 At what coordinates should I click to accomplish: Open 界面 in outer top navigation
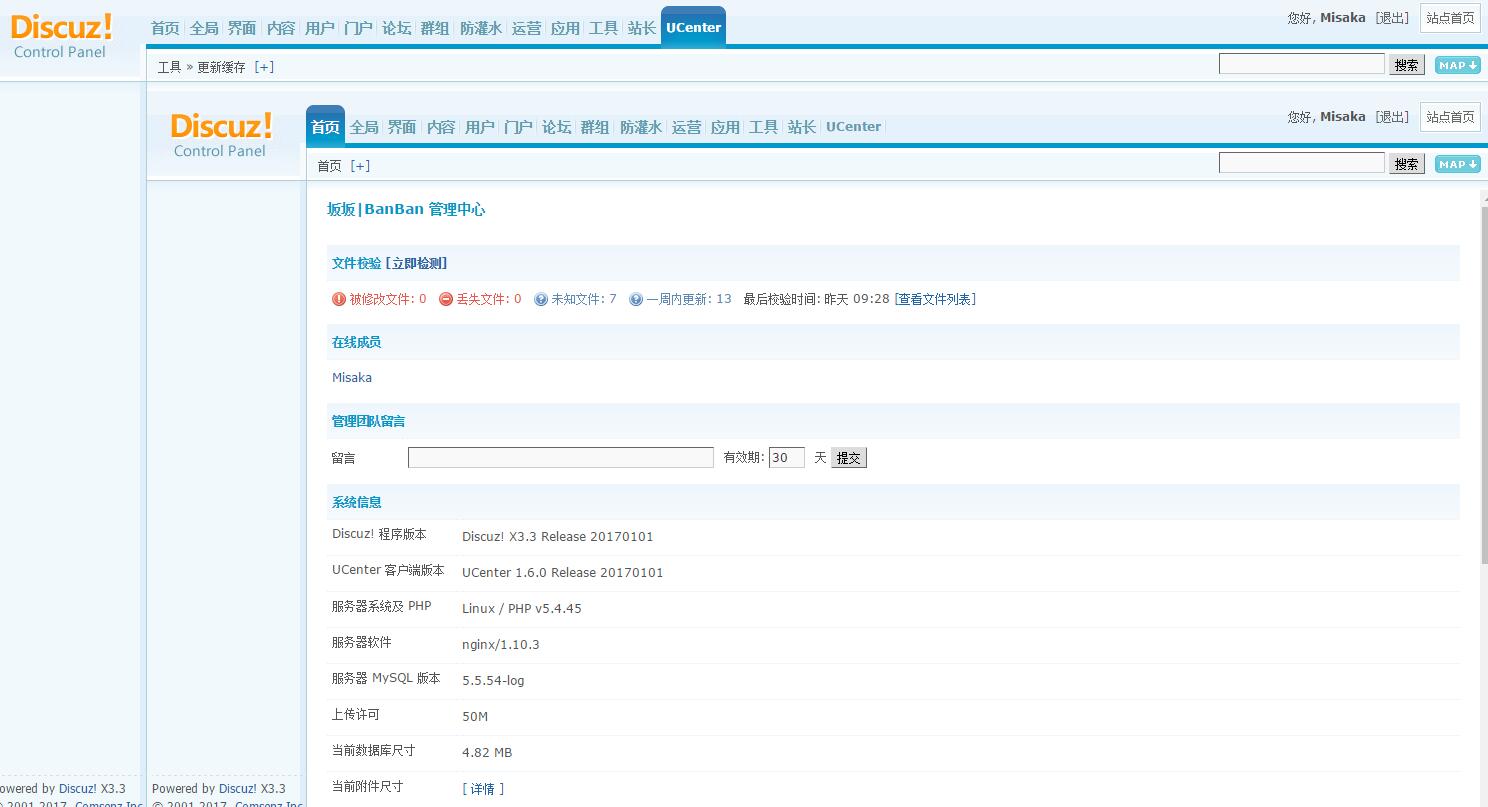click(242, 28)
